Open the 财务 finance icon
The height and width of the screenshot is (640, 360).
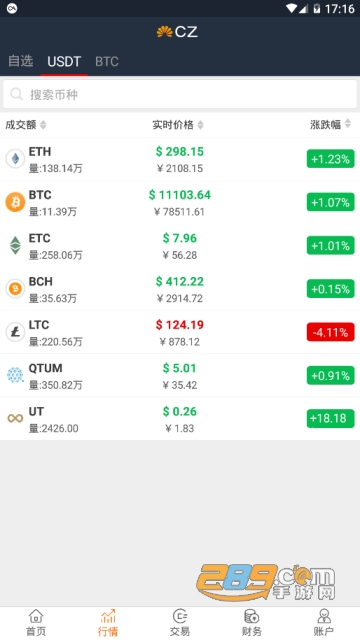tap(251, 616)
